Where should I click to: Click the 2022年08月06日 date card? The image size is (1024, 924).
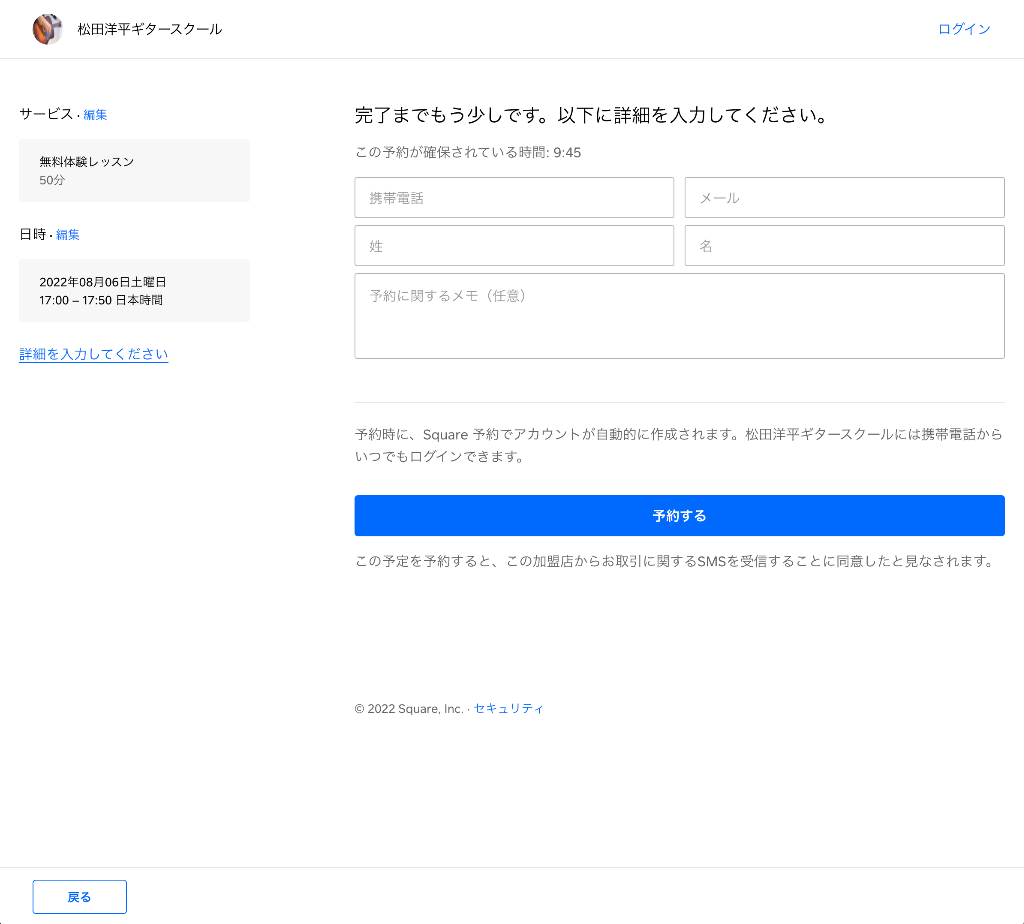(134, 290)
